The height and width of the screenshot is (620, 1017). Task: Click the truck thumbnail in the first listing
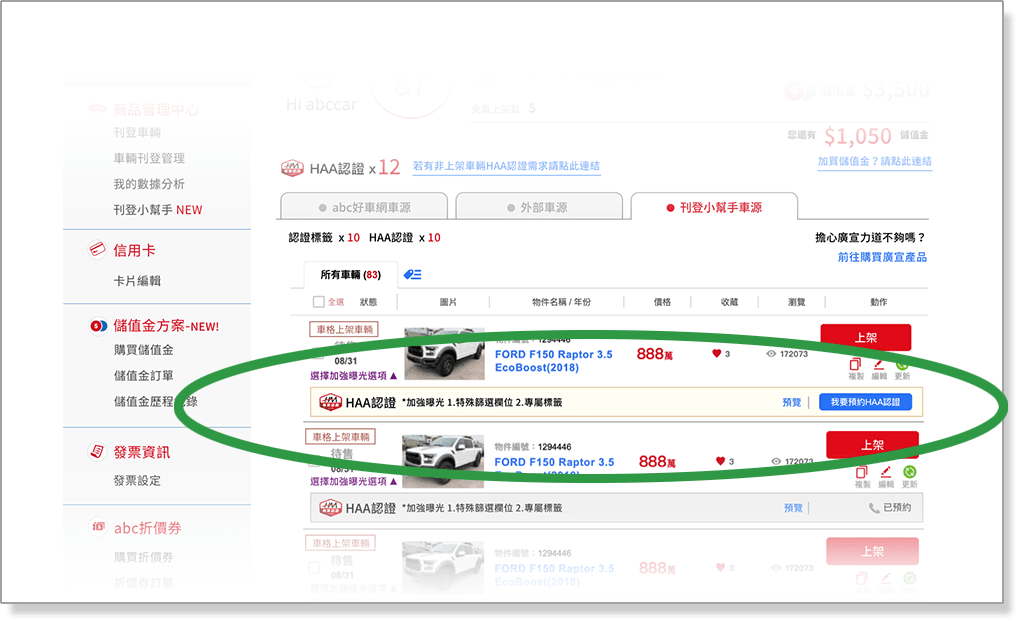point(444,353)
